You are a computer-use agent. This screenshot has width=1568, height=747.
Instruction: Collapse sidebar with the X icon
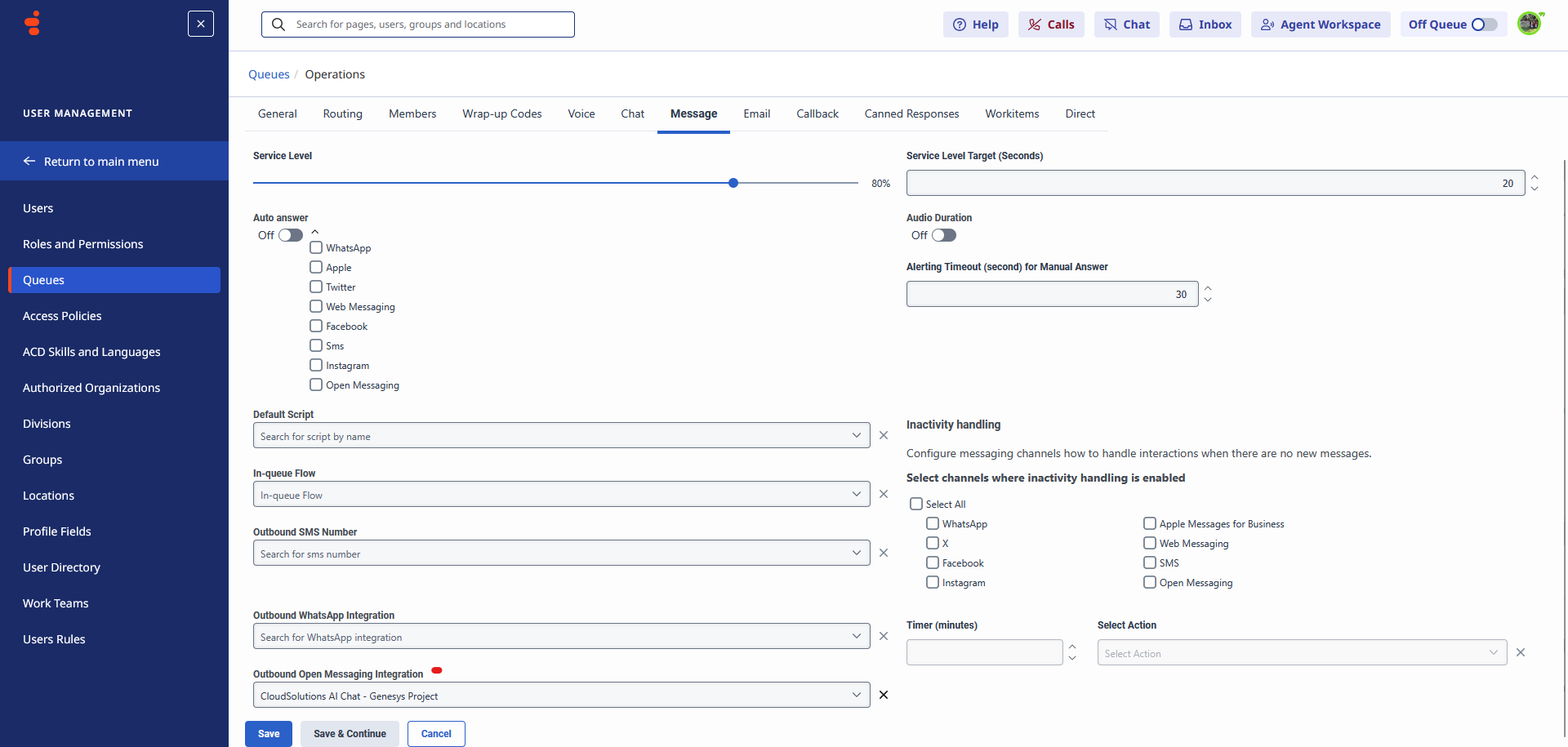[x=201, y=24]
